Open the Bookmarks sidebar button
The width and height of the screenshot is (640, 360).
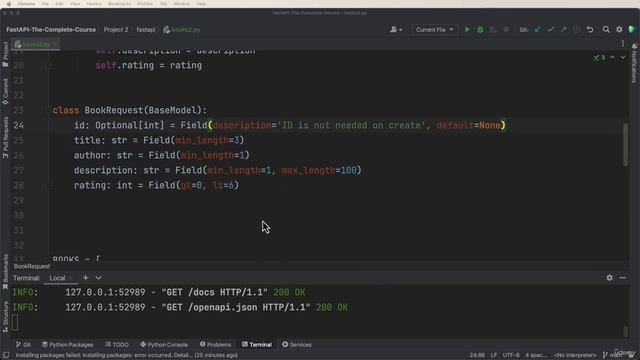tap(5, 272)
